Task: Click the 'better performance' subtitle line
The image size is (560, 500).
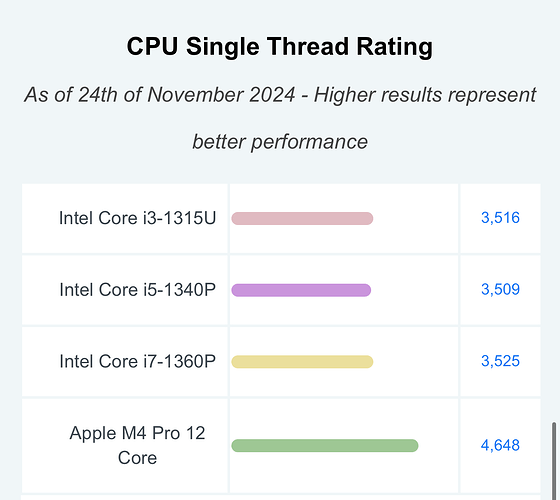Action: (x=280, y=142)
